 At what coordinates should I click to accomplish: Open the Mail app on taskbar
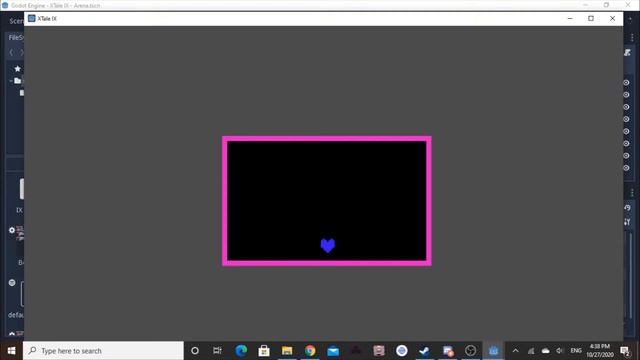[333, 351]
